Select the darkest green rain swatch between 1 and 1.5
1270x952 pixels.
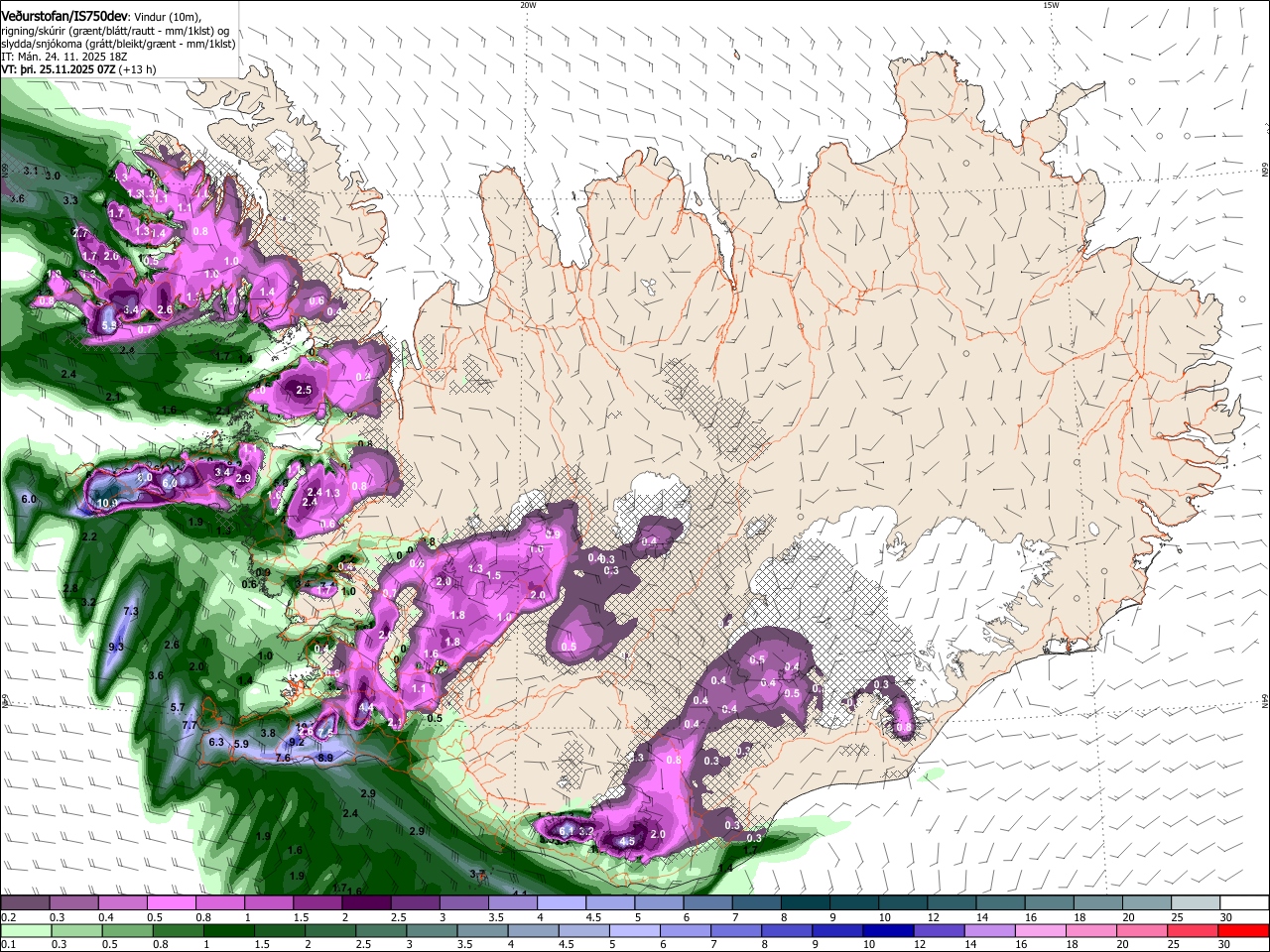[x=229, y=930]
